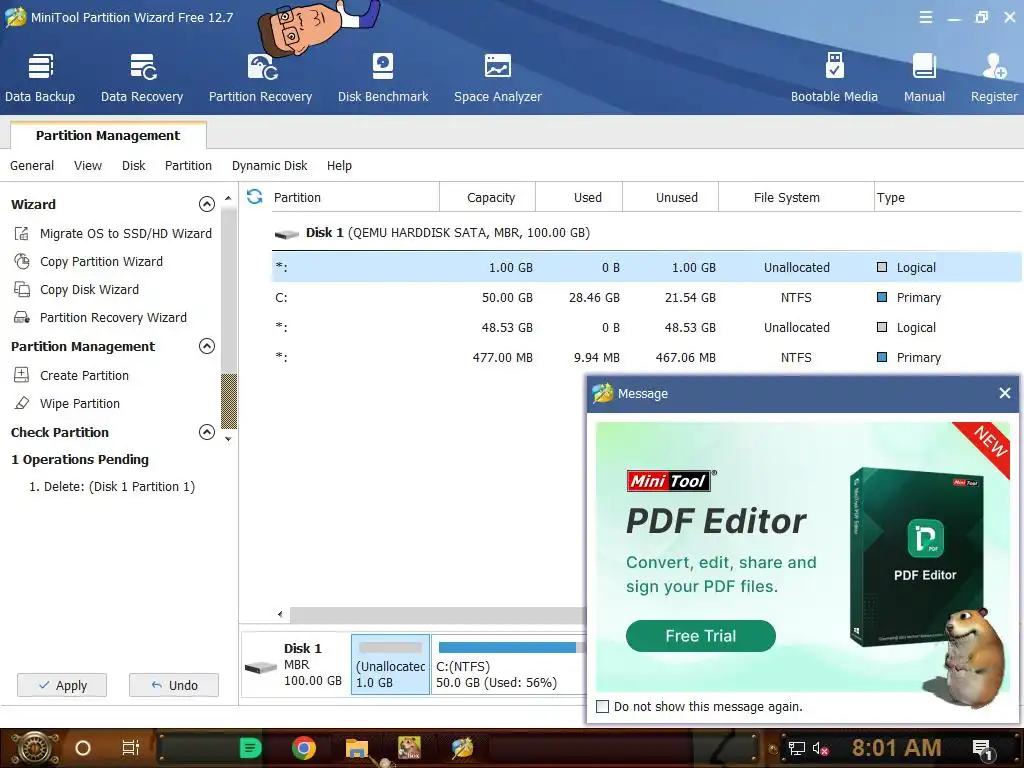This screenshot has width=1024, height=768.
Task: Select C:(NTFS) 50.0 GB block in disk map
Action: [508, 664]
